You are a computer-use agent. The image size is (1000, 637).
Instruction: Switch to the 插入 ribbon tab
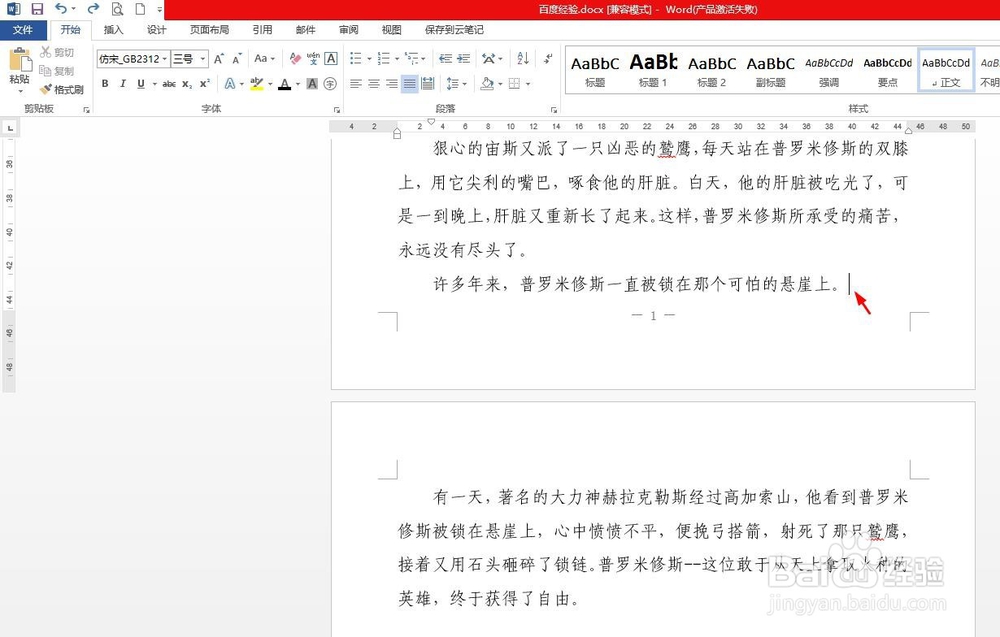coord(112,29)
